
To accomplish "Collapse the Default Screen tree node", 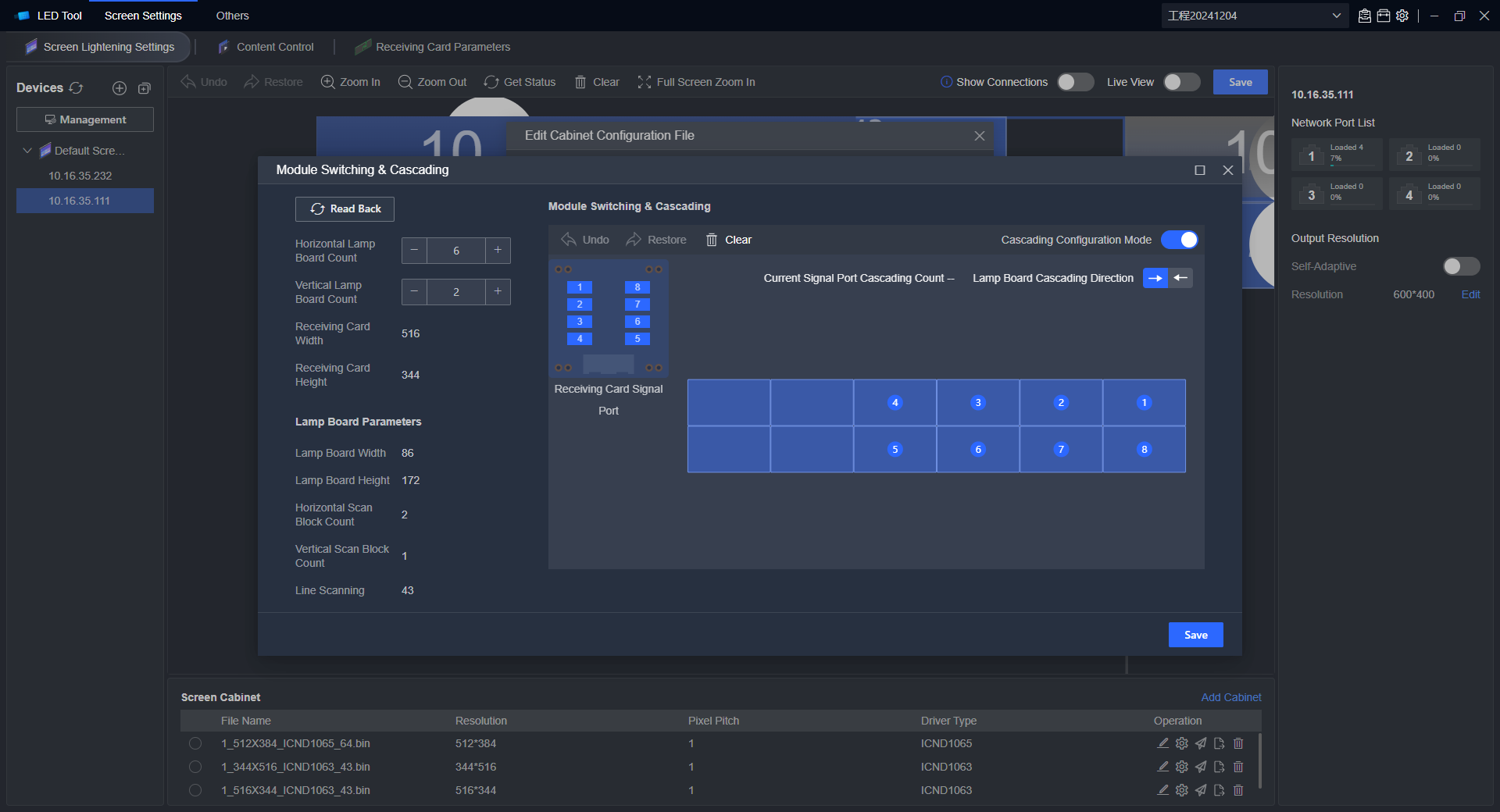I will coord(27,151).
